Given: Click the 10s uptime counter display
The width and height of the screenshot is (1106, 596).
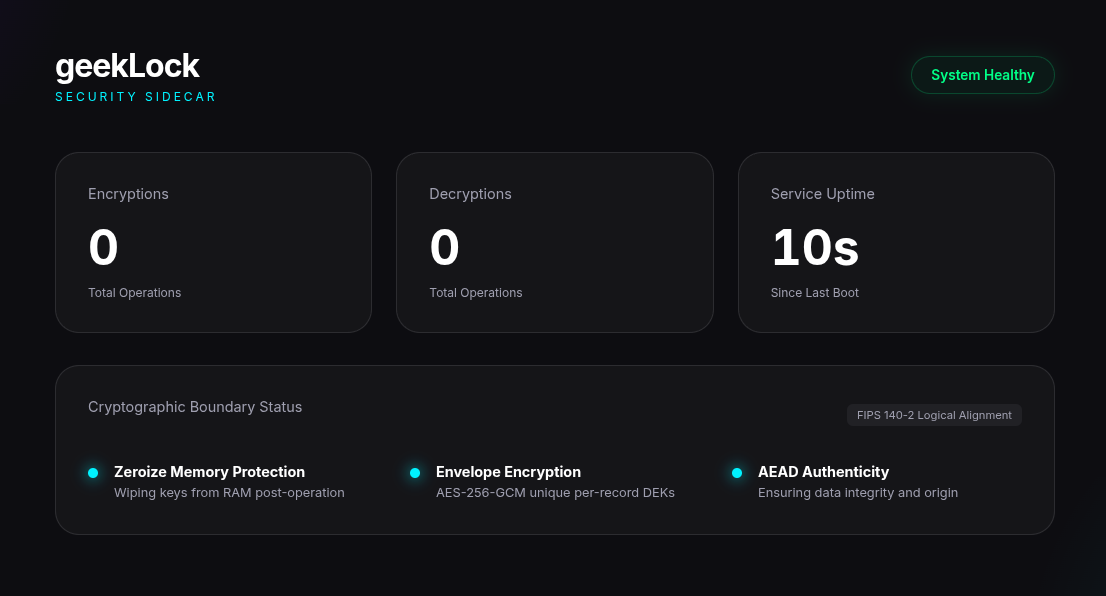Looking at the screenshot, I should click(x=815, y=247).
